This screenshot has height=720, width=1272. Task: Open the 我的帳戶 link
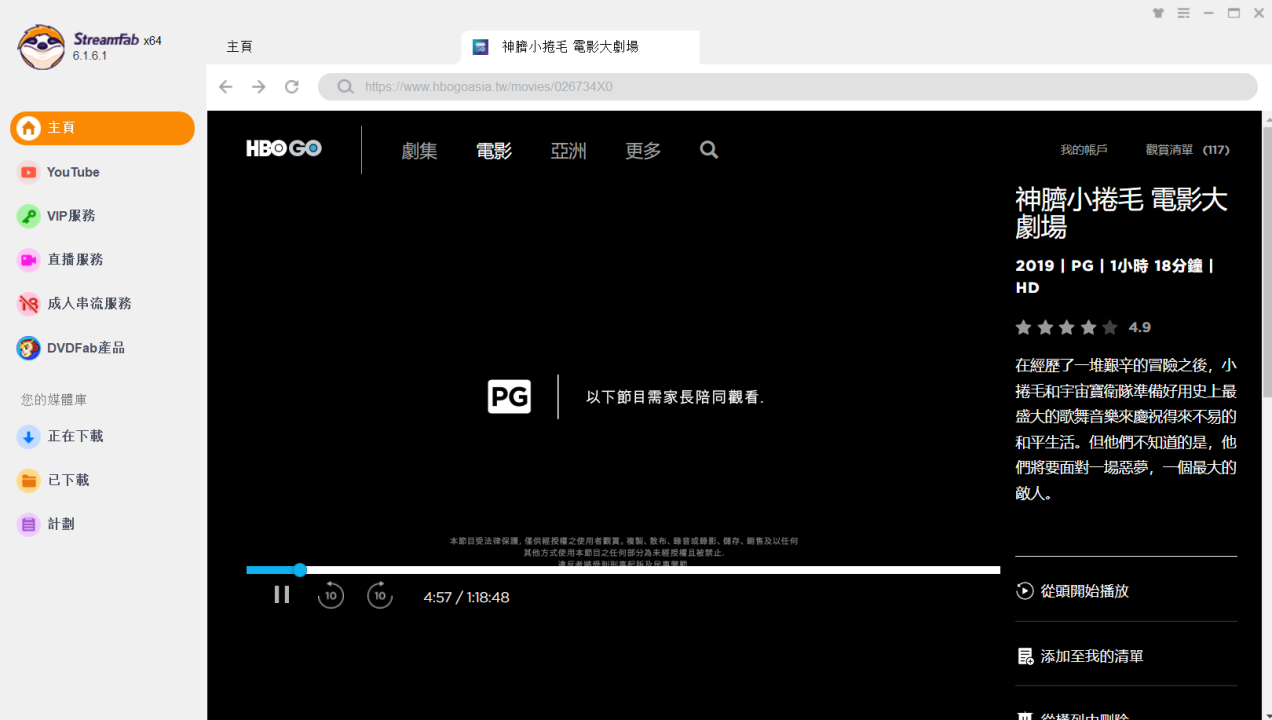coord(1084,150)
